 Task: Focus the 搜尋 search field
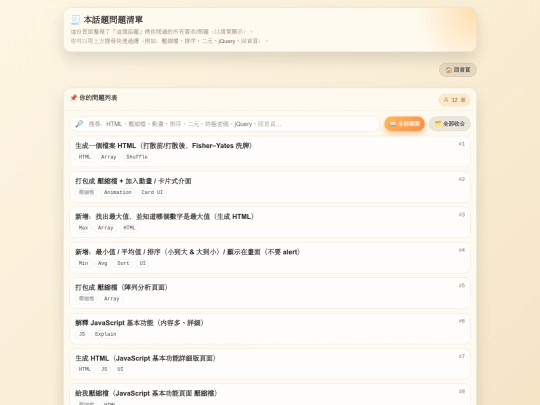click(x=225, y=124)
